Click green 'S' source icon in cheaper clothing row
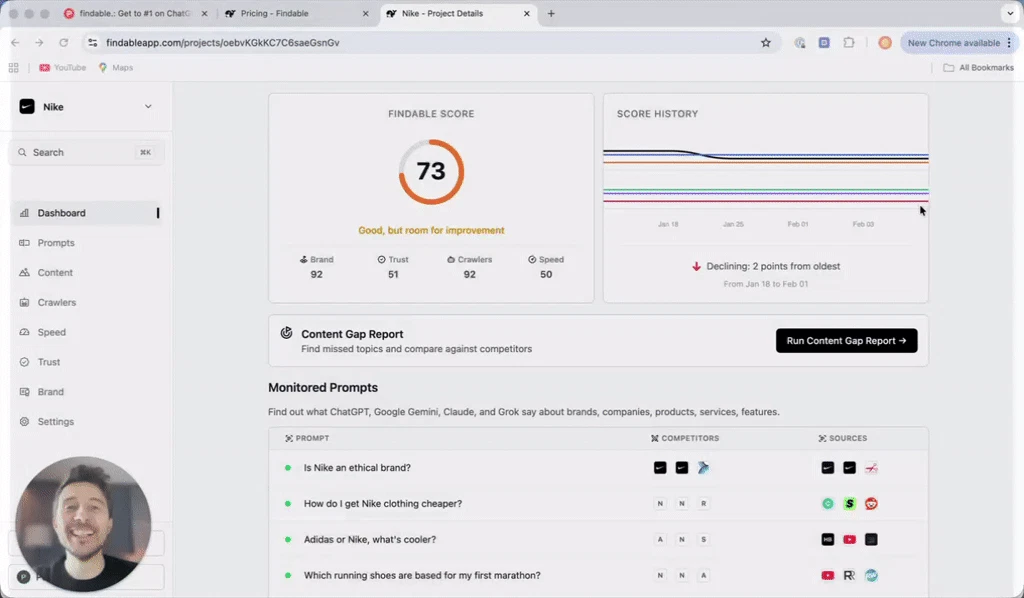Viewport: 1024px width, 598px height. pyautogui.click(x=849, y=503)
